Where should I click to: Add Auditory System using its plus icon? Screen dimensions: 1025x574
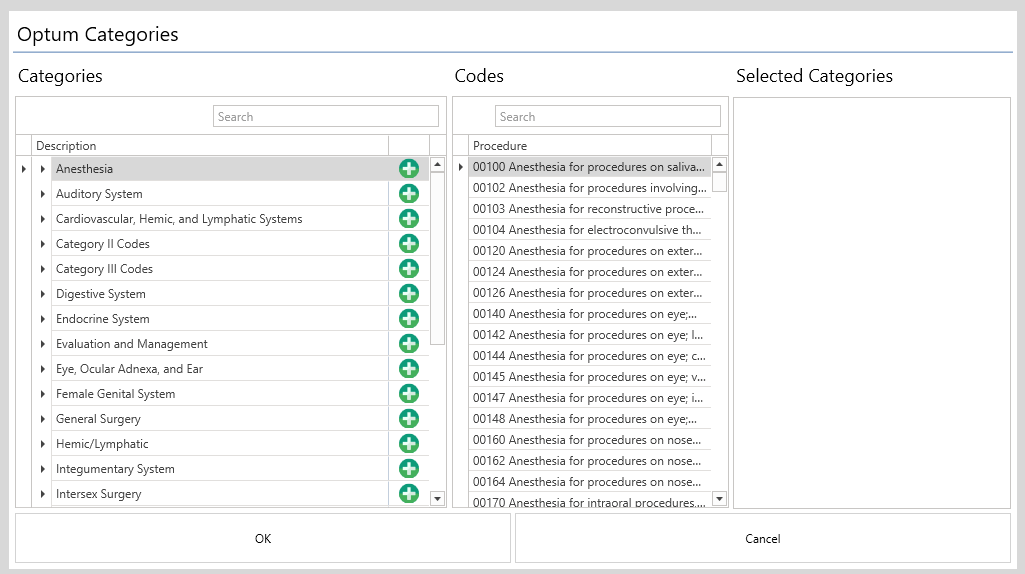[x=409, y=194]
